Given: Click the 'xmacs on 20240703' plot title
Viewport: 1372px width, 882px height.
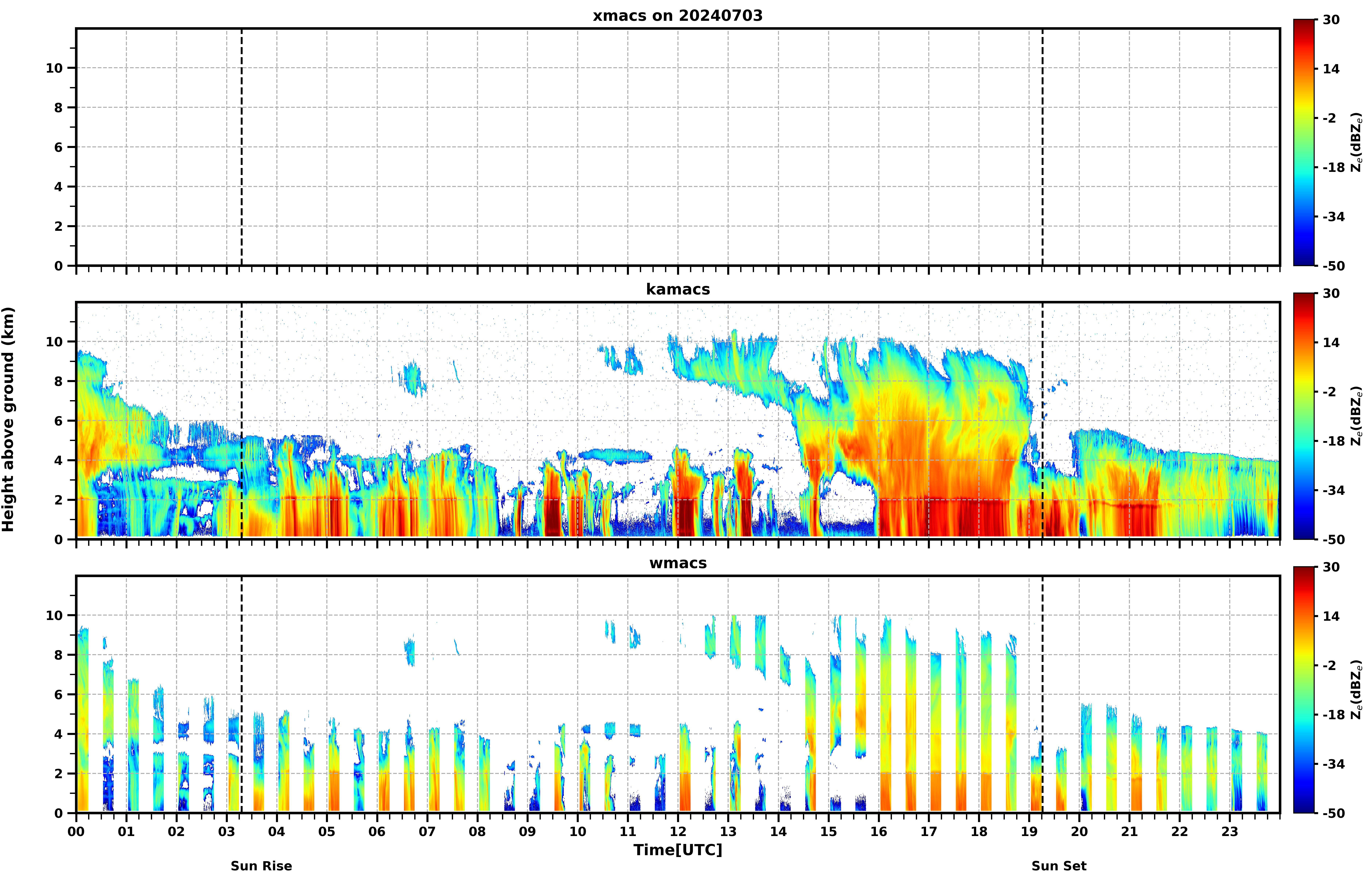Looking at the screenshot, I should [x=678, y=16].
